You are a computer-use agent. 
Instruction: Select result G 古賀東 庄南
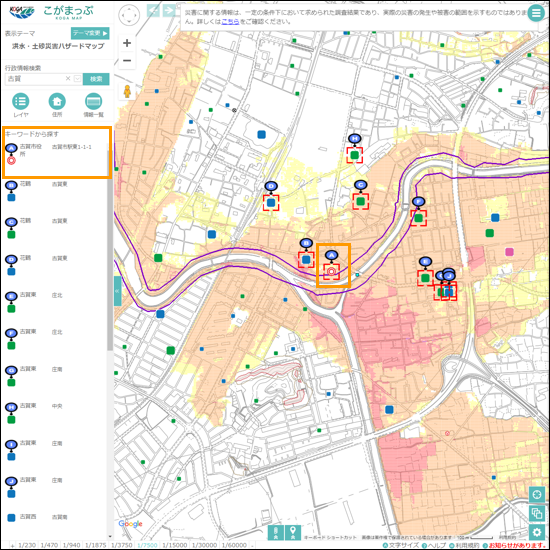(55, 376)
